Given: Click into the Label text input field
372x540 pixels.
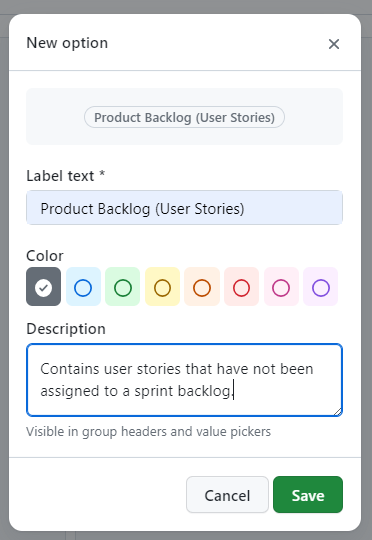Looking at the screenshot, I should 184,208.
